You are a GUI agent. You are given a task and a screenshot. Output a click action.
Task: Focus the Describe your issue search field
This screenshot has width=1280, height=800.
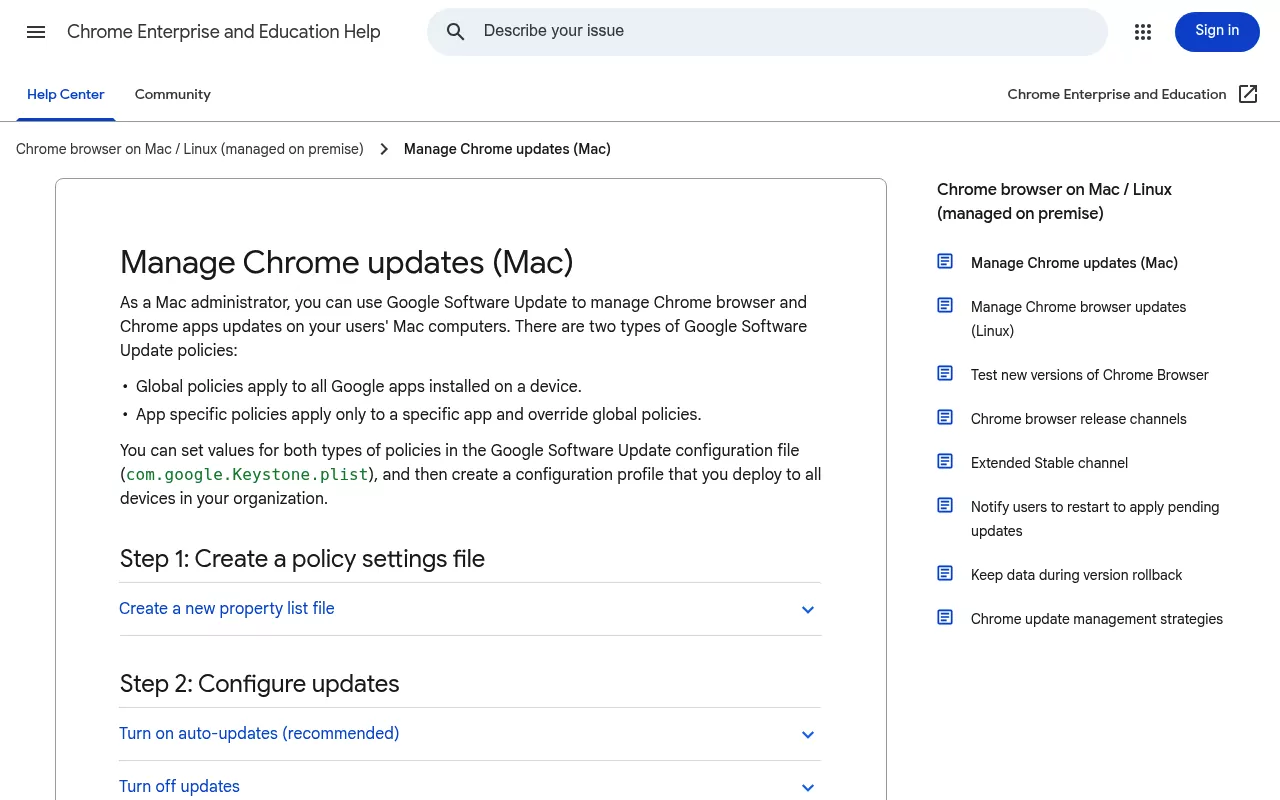(767, 32)
